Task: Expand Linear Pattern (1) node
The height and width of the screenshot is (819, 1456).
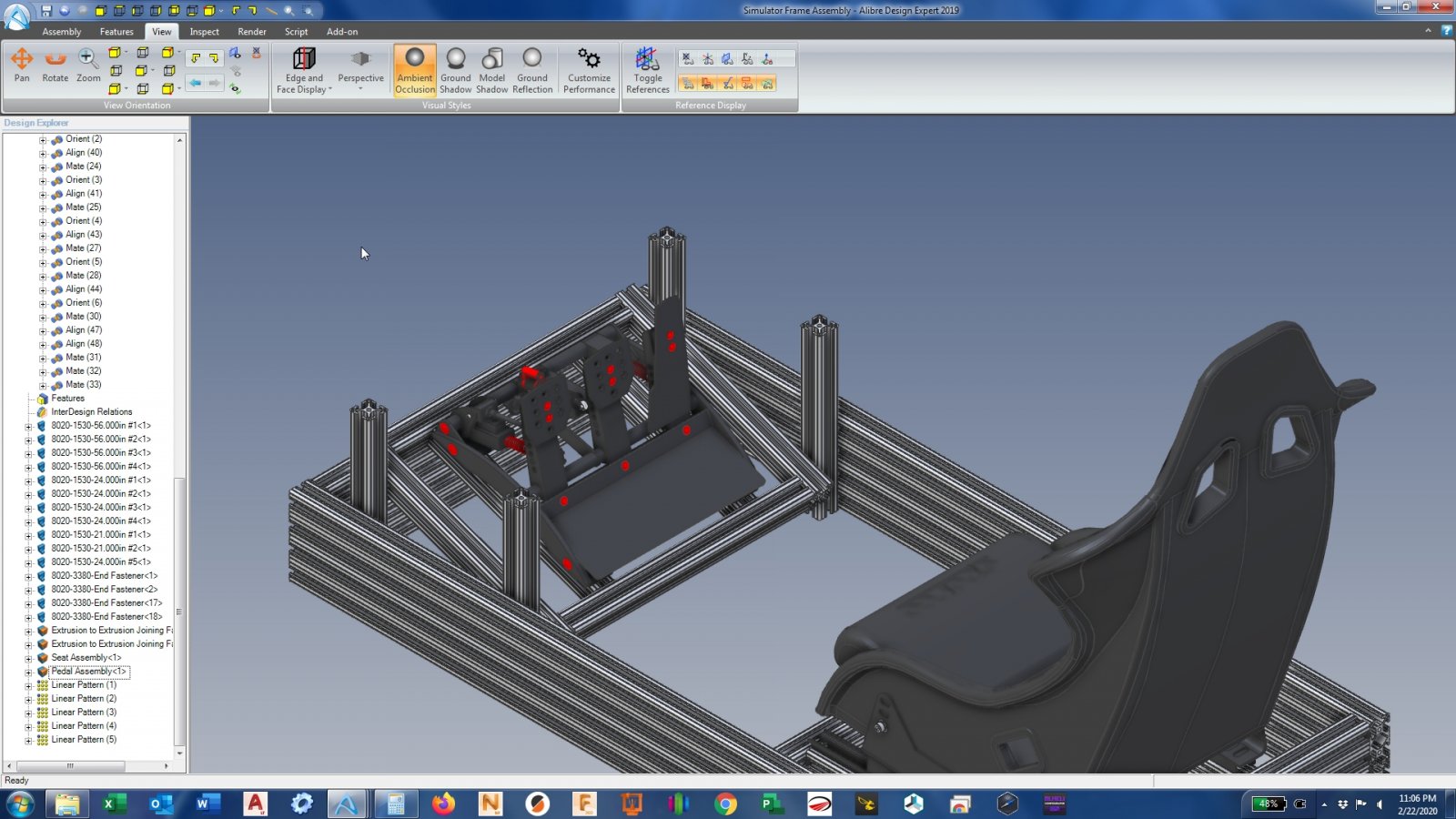Action: [28, 686]
